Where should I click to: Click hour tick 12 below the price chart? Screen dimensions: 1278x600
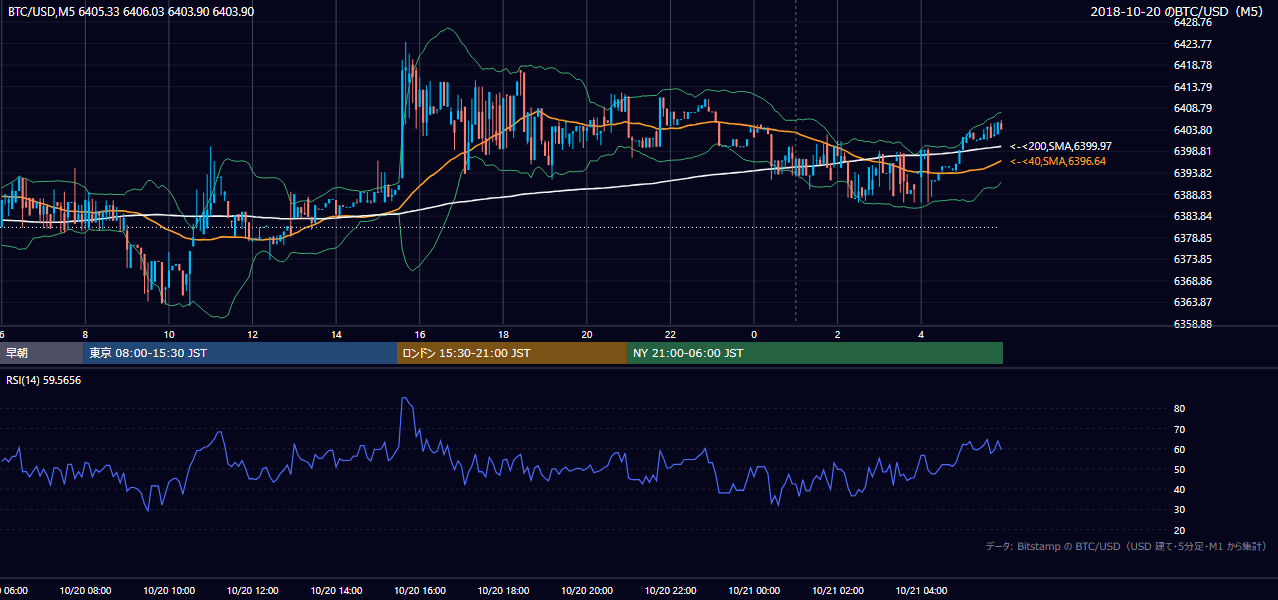coord(253,335)
